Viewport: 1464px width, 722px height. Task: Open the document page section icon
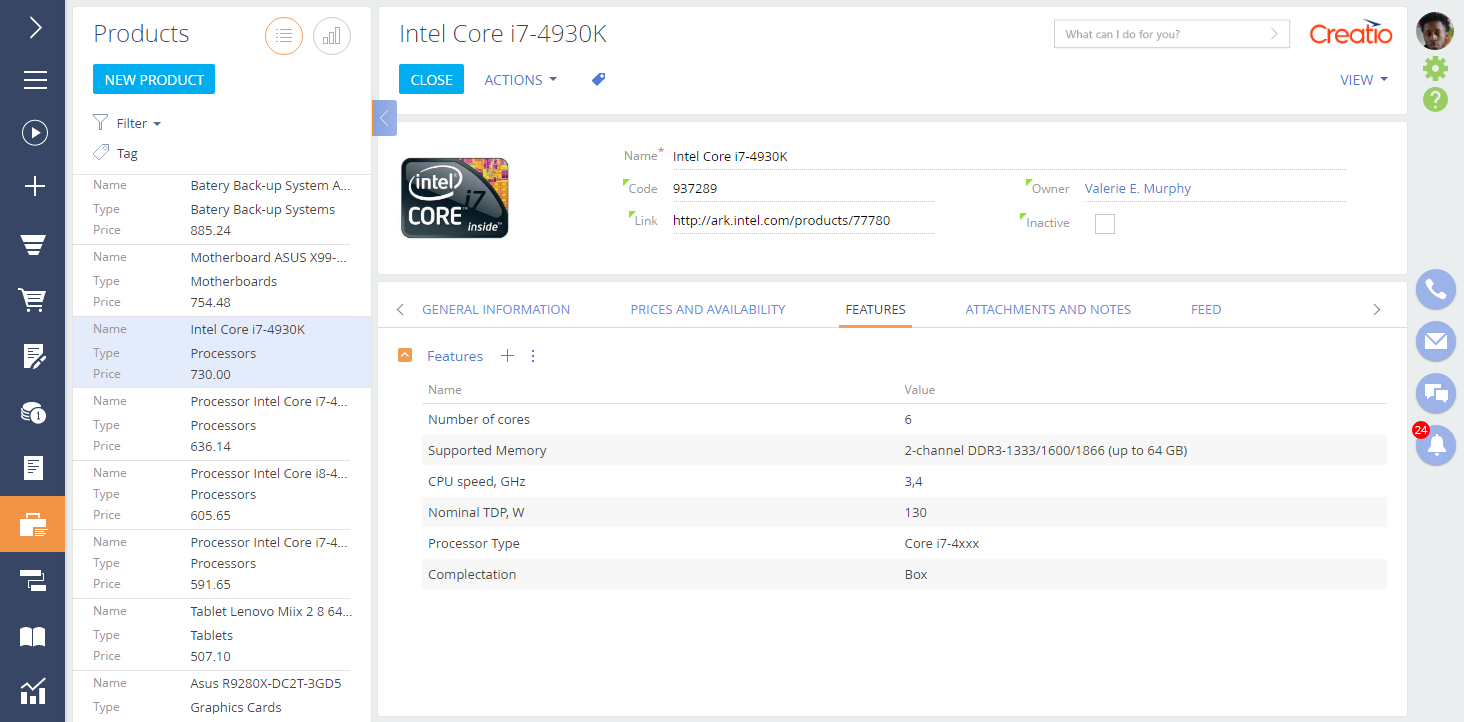pos(35,467)
